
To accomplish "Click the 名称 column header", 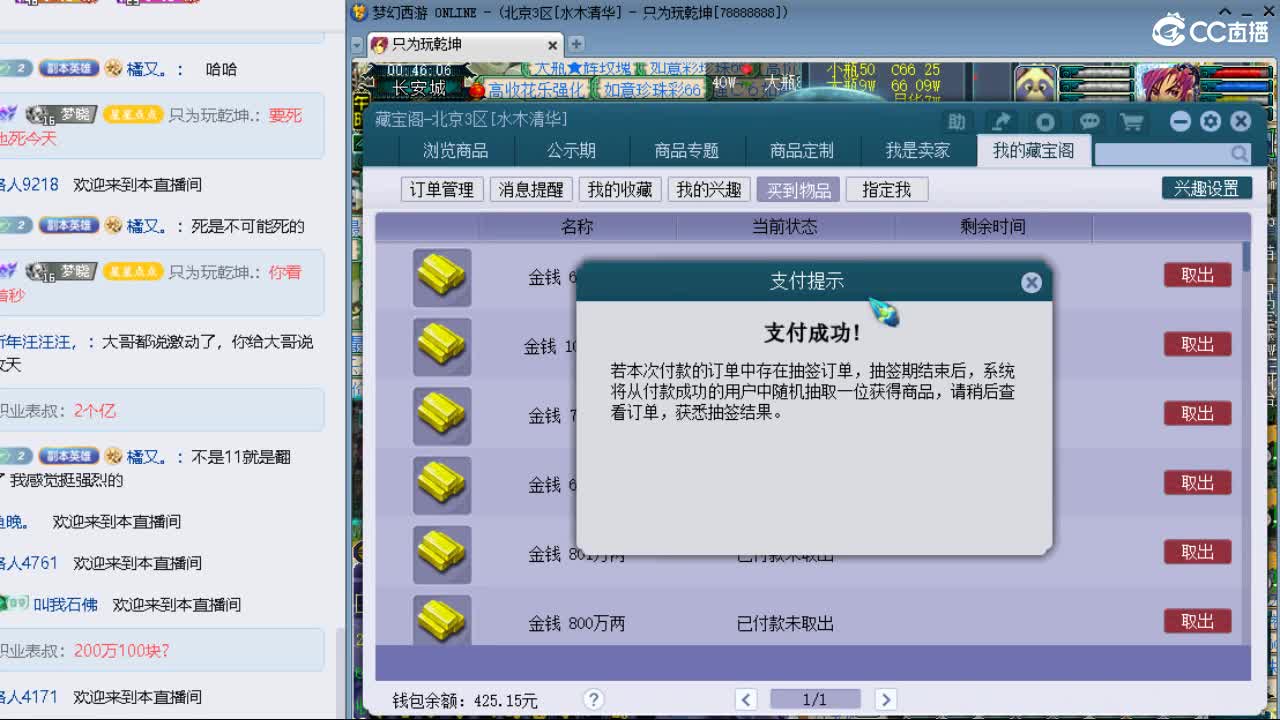I will pyautogui.click(x=577, y=227).
